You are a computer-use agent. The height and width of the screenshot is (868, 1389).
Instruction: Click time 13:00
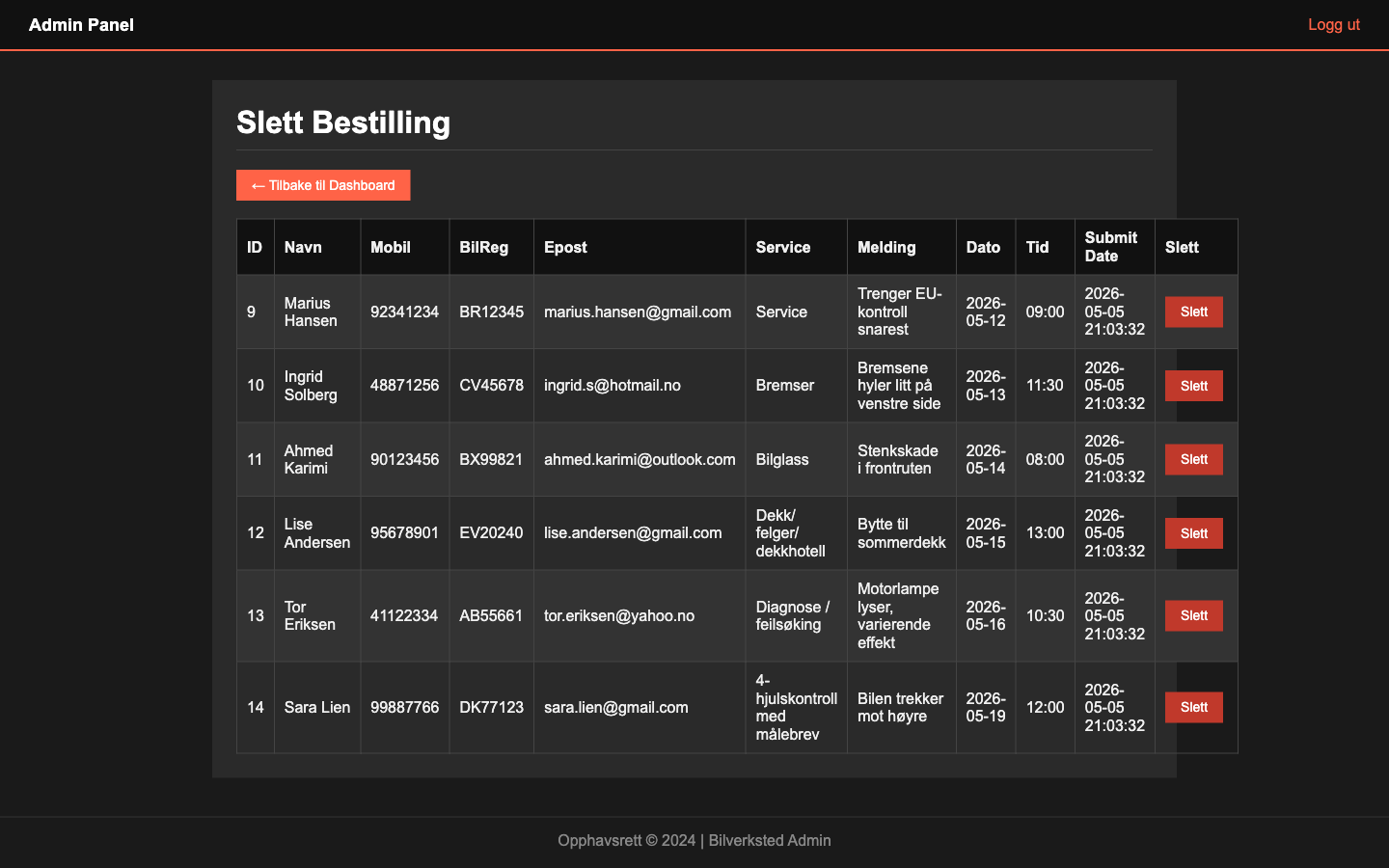1045,532
